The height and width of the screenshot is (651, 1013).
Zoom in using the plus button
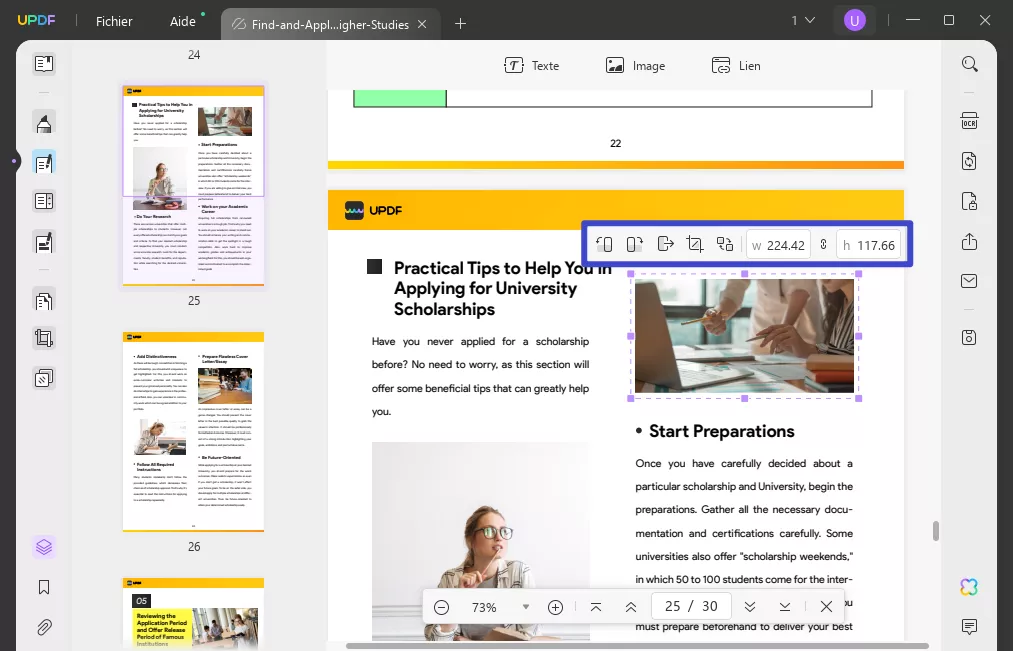[x=554, y=606]
